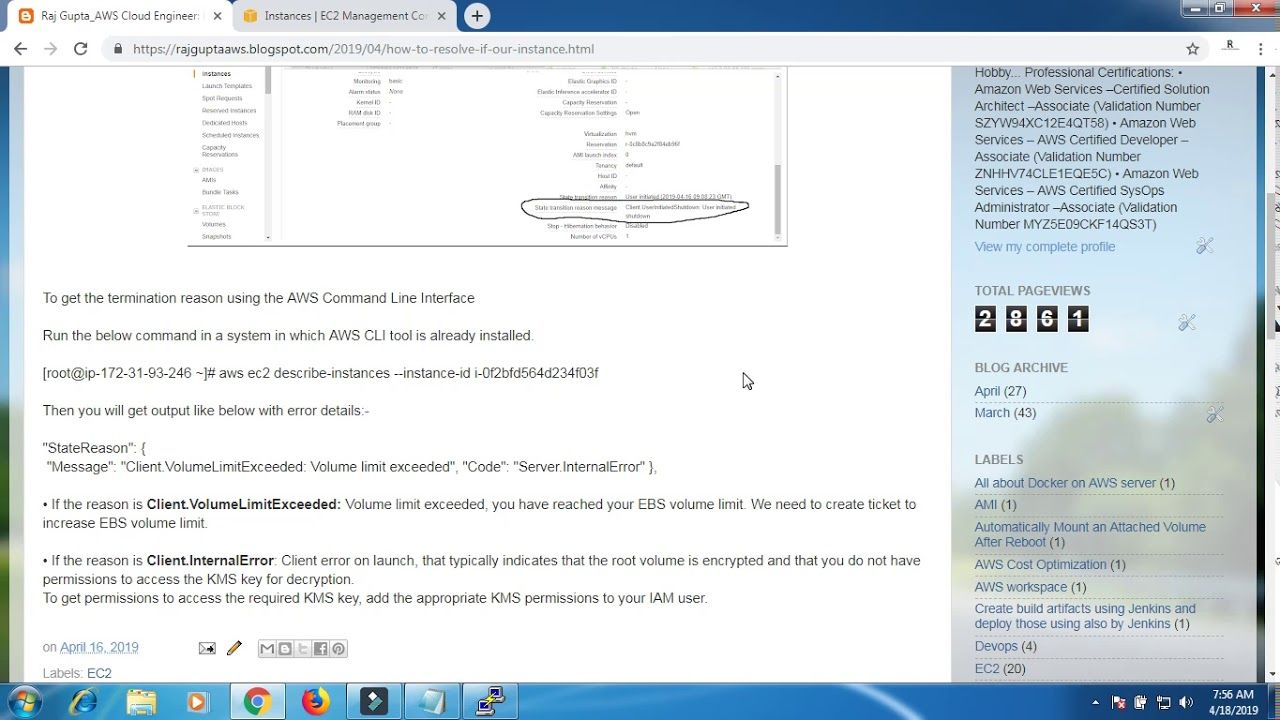This screenshot has width=1280, height=720.
Task: Share post via Gmail icon
Action: (267, 648)
